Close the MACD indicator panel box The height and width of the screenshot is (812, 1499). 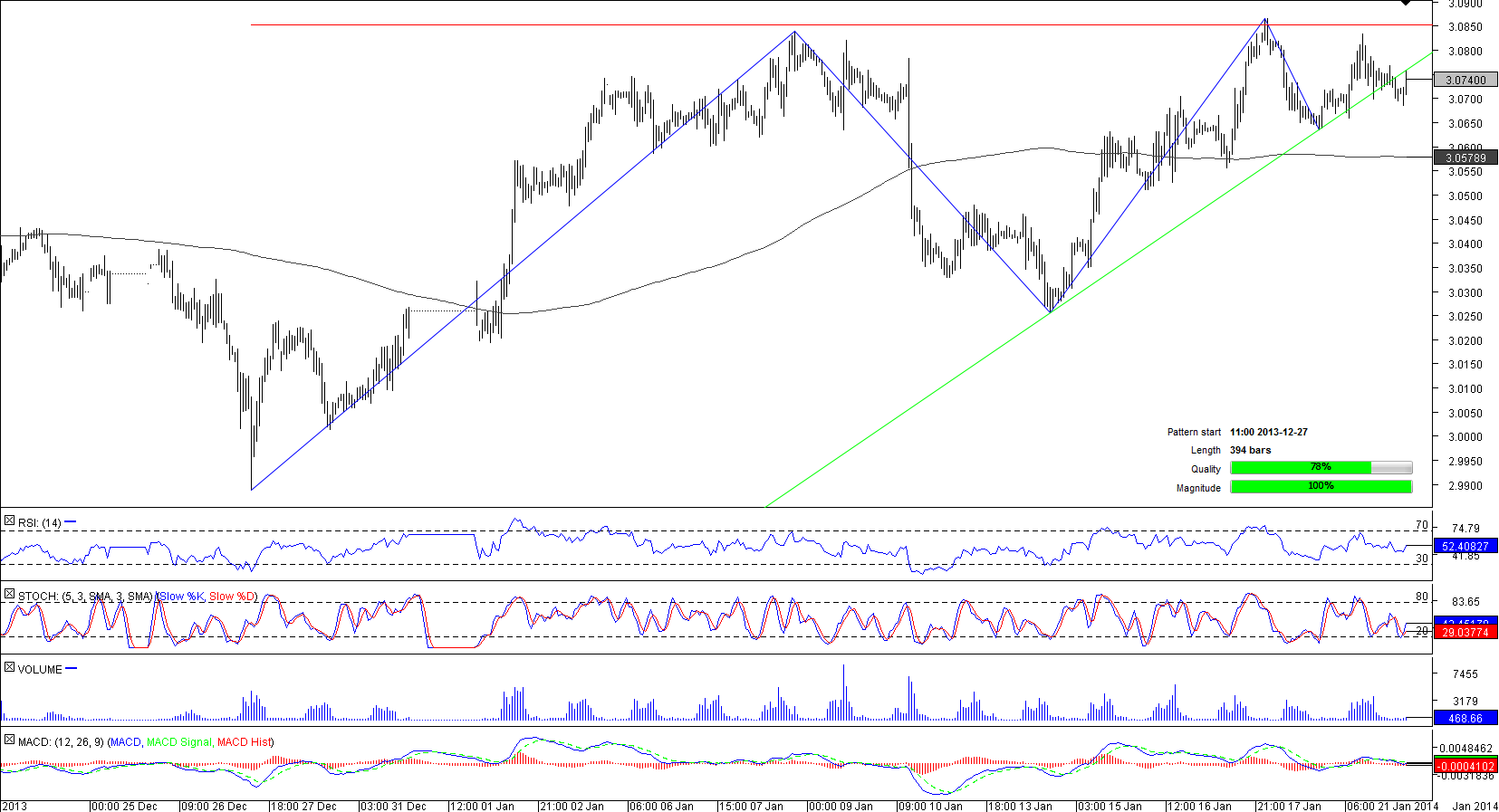(x=9, y=740)
